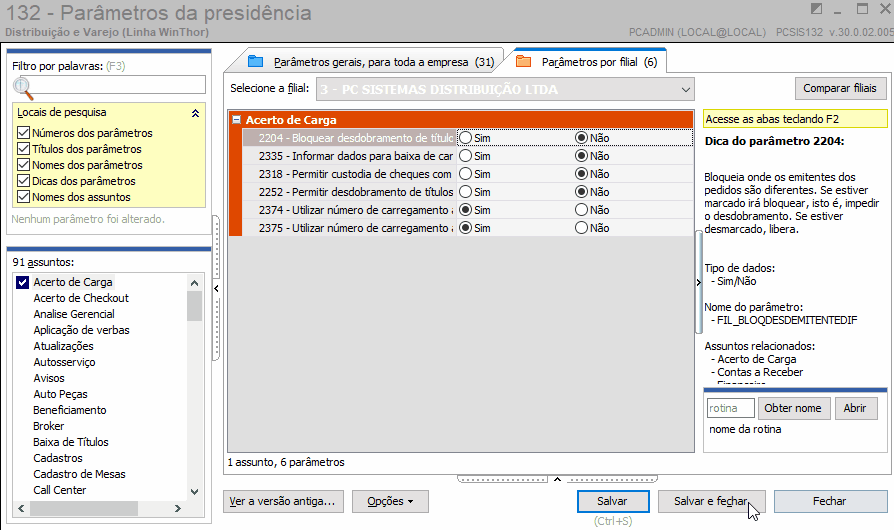Screen dimensions: 894x530
Task: Uncheck Números dos parâmetros checkbox
Action: 23,133
